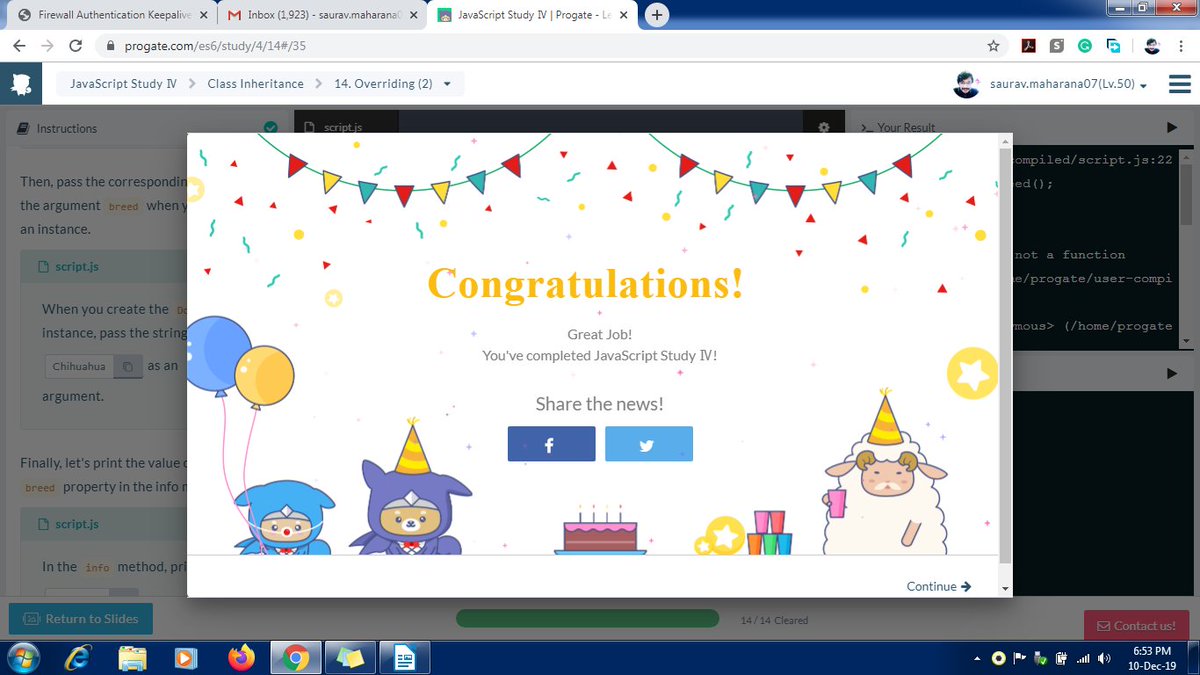Share the news on Twitter

tap(648, 444)
